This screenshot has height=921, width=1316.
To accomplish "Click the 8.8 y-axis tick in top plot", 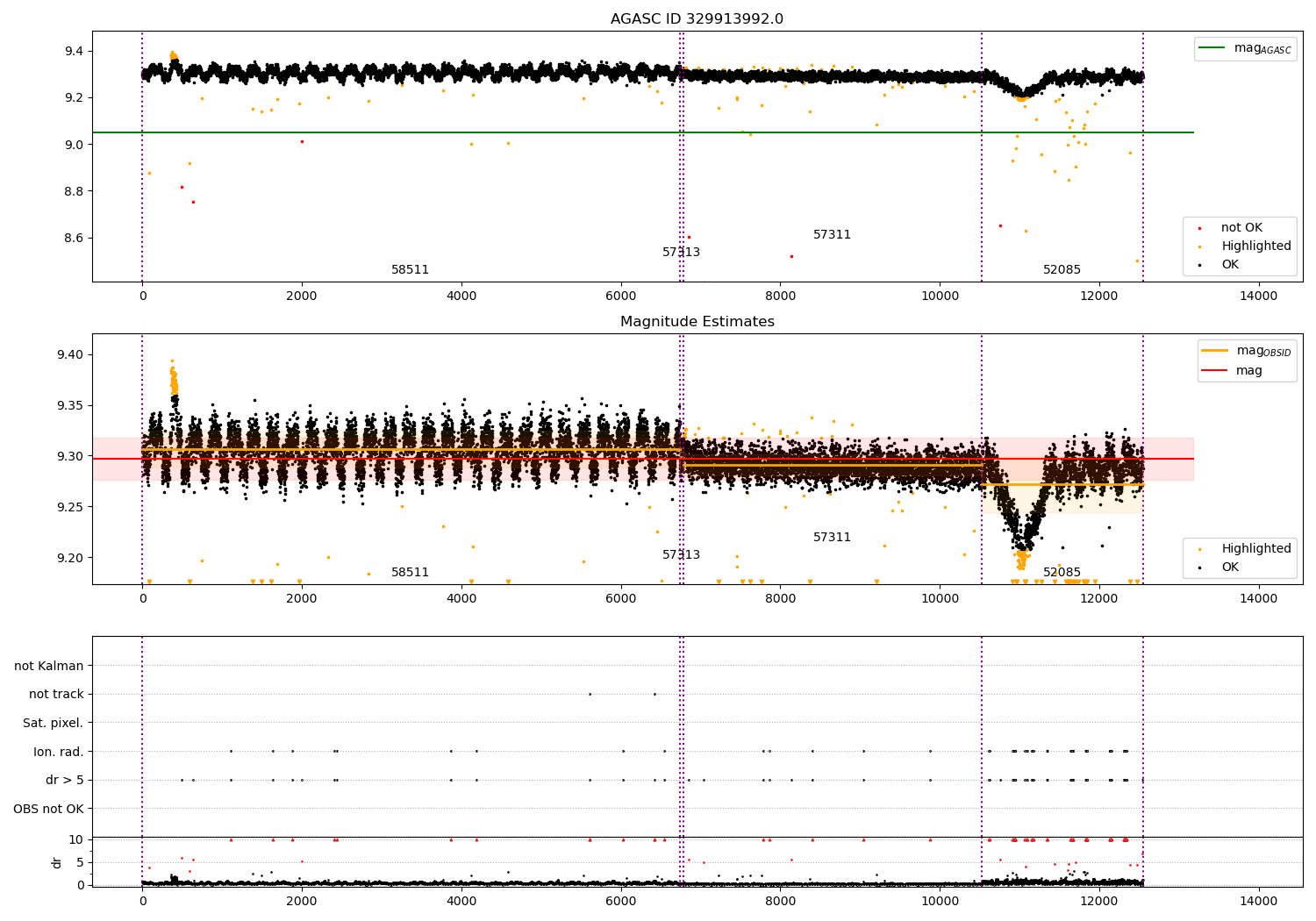I will pyautogui.click(x=74, y=191).
